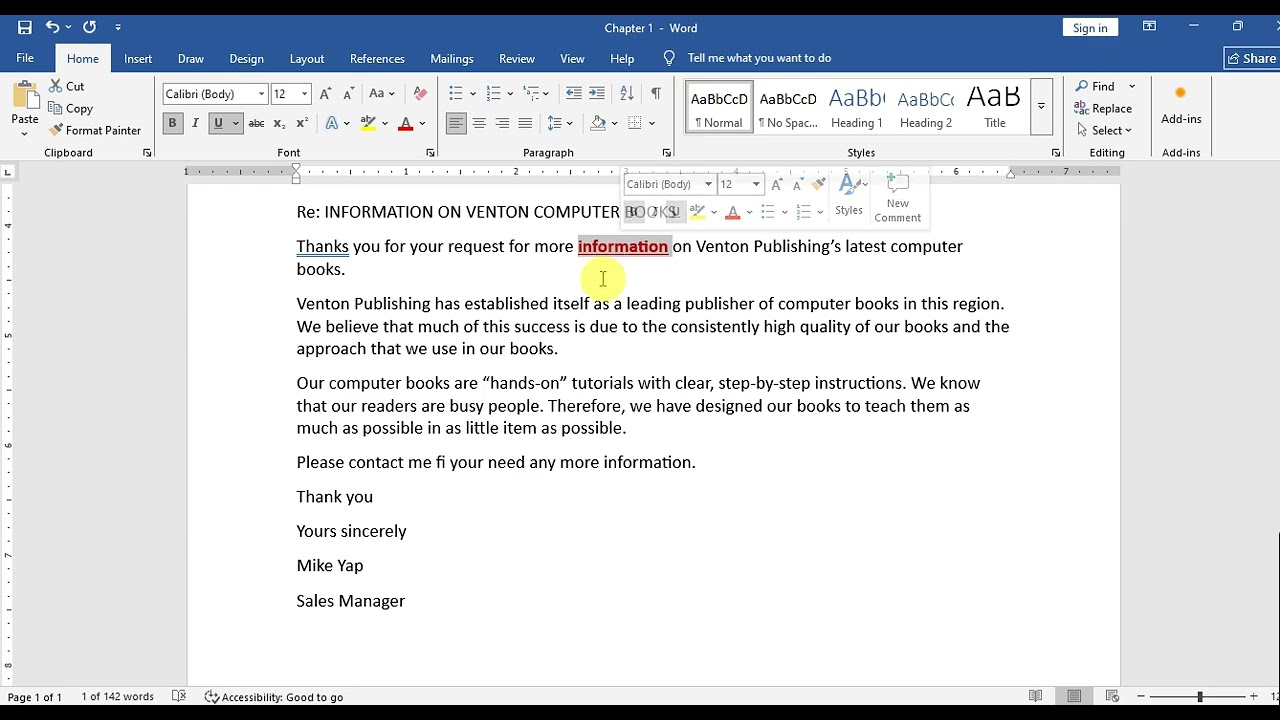The height and width of the screenshot is (720, 1280).
Task: Open the Select dropdown in Editing
Action: [1104, 130]
